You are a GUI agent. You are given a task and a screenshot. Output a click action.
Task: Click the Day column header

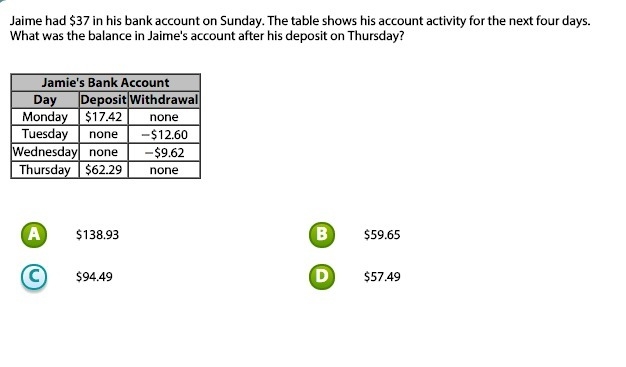[45, 100]
